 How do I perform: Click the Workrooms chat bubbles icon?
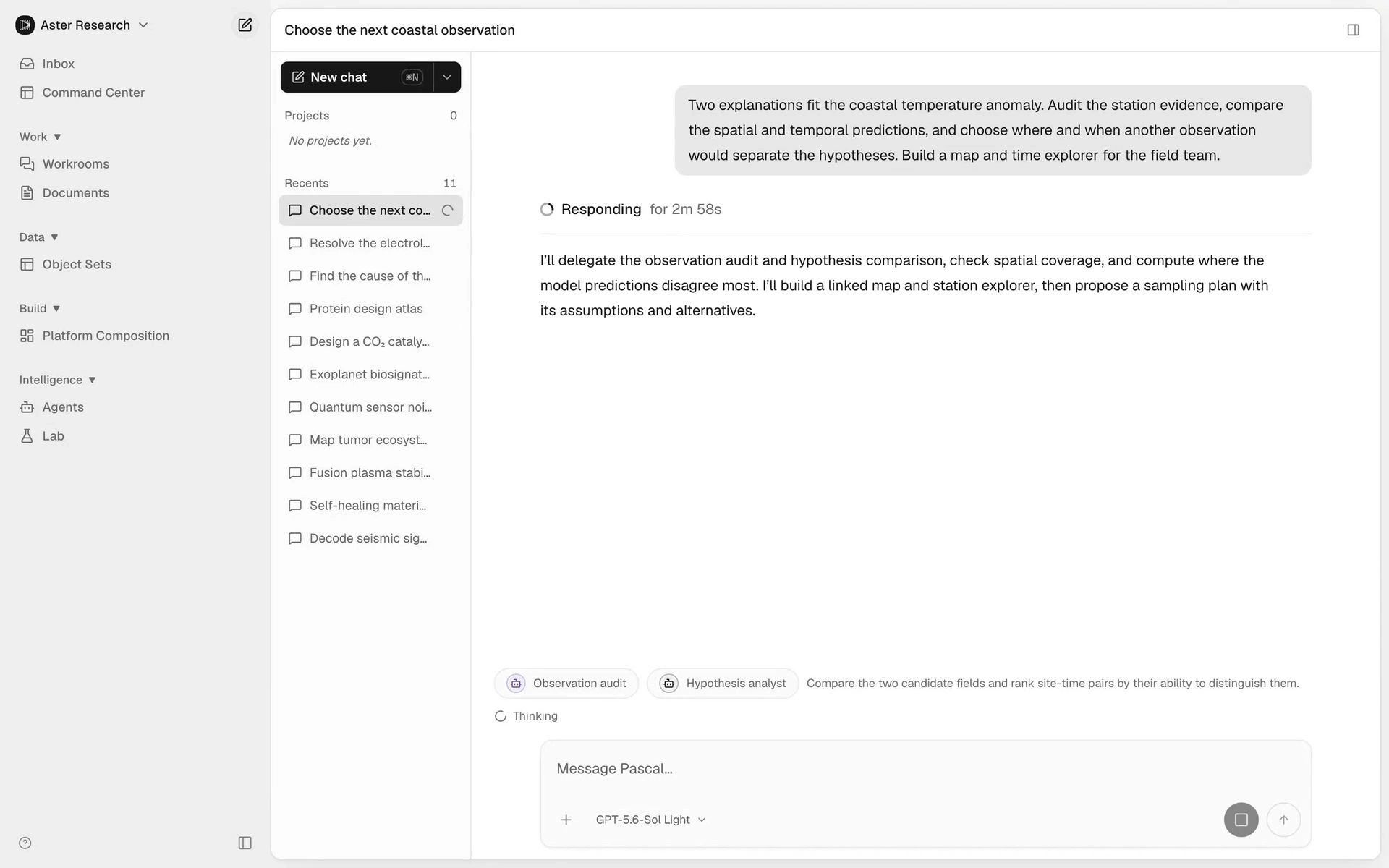[27, 164]
